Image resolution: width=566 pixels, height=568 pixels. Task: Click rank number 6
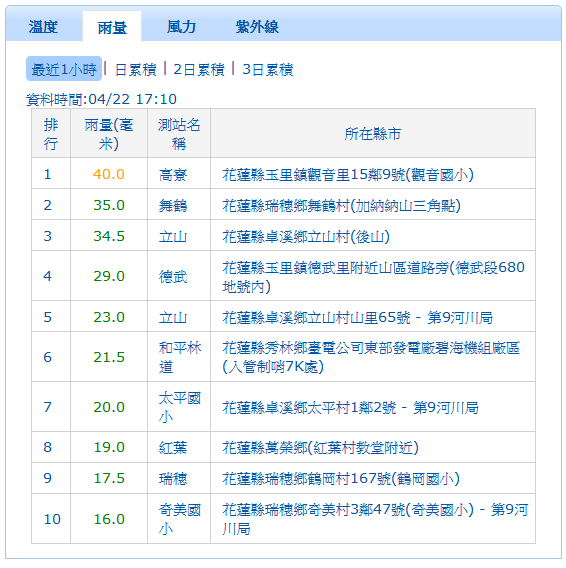pos(47,358)
